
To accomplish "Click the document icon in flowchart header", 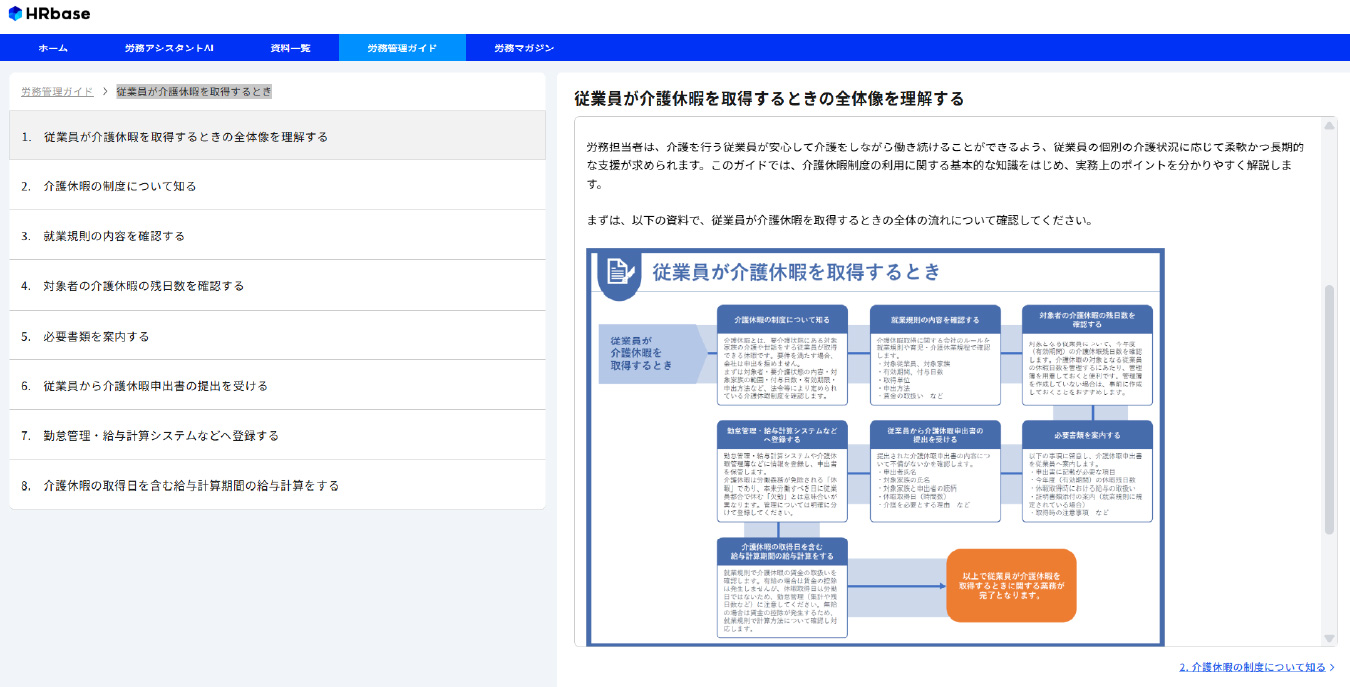I will (x=618, y=271).
